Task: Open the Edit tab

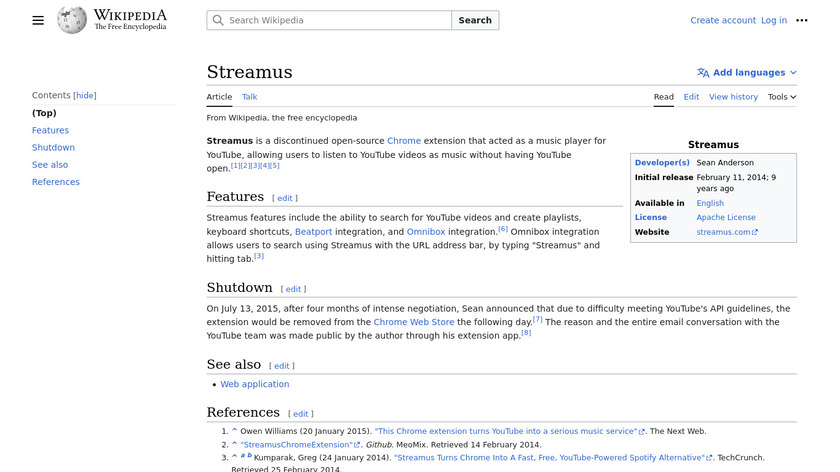Action: click(x=691, y=97)
